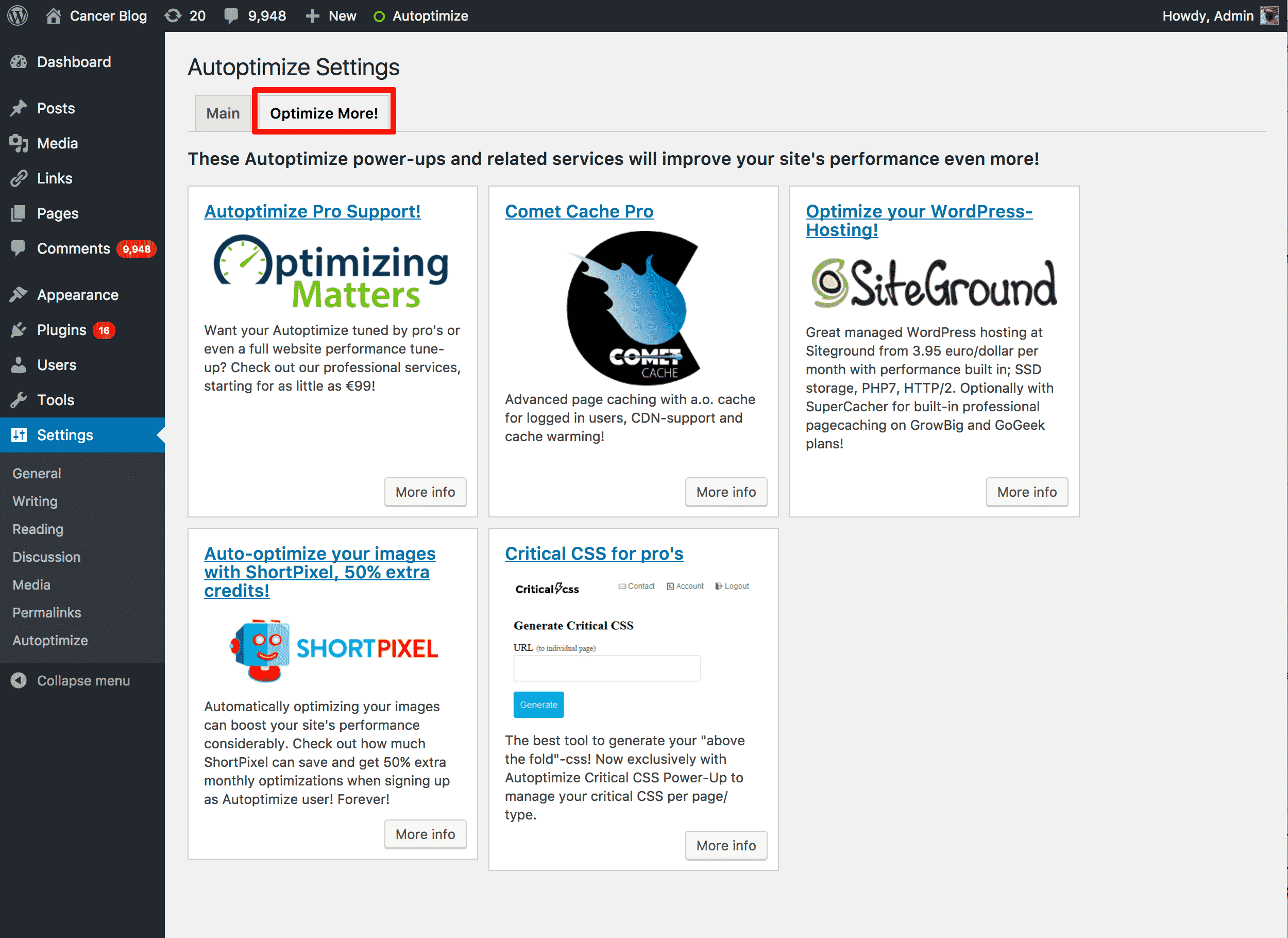Click the Media sidebar icon
Screen dimensions: 1288x938
19,143
